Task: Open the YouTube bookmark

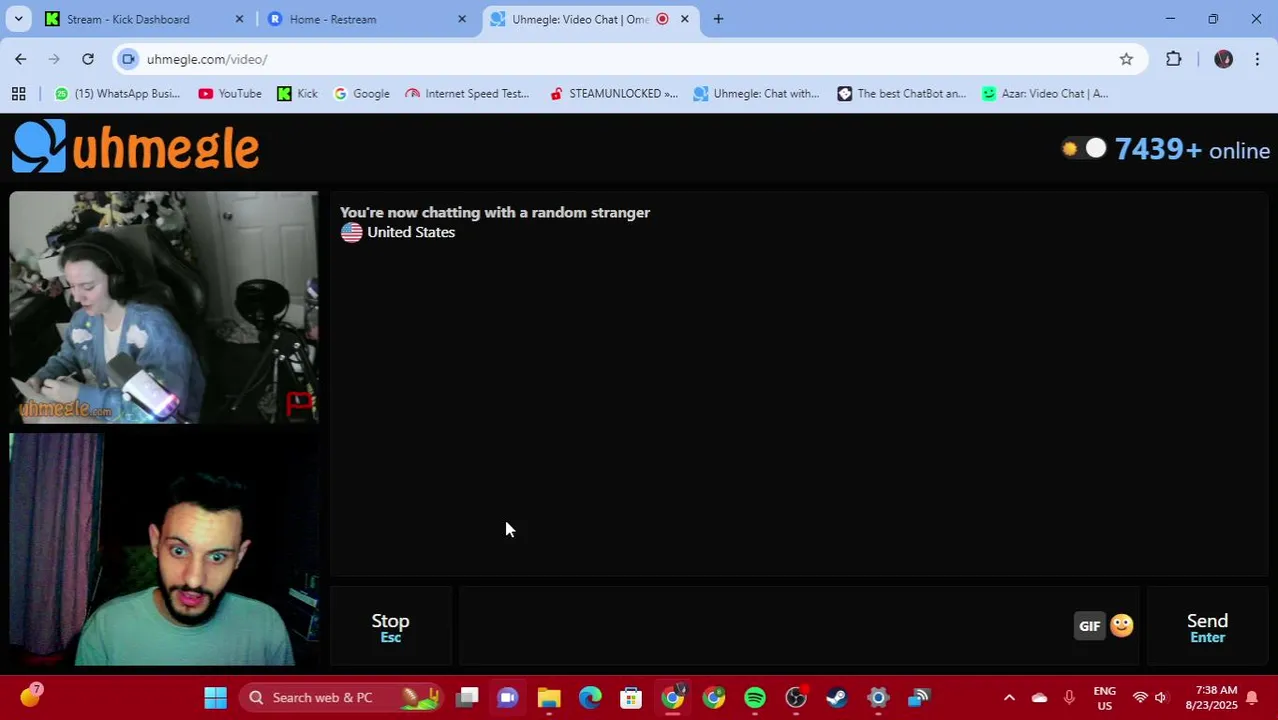Action: point(230,93)
